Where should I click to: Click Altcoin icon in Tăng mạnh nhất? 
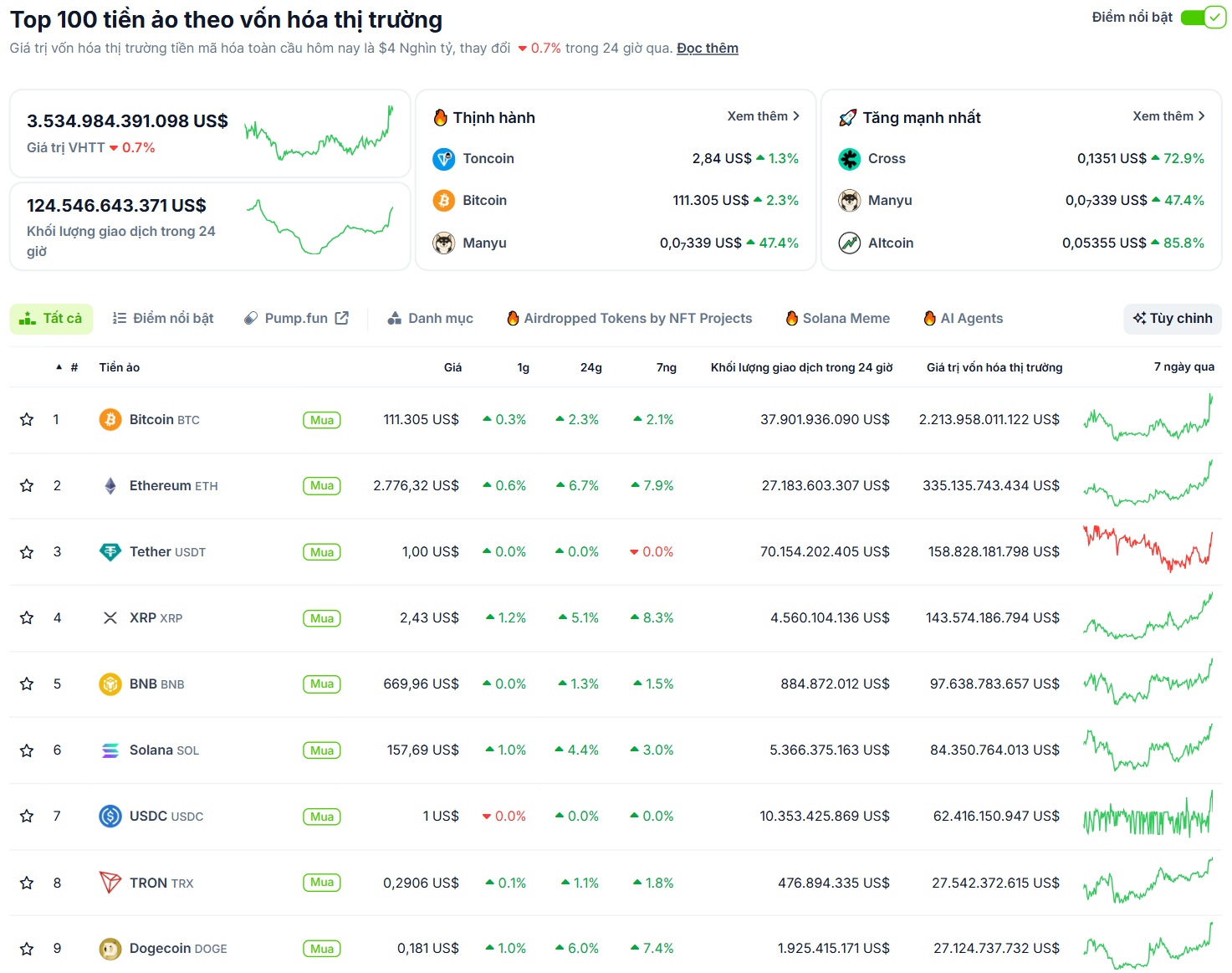click(850, 243)
